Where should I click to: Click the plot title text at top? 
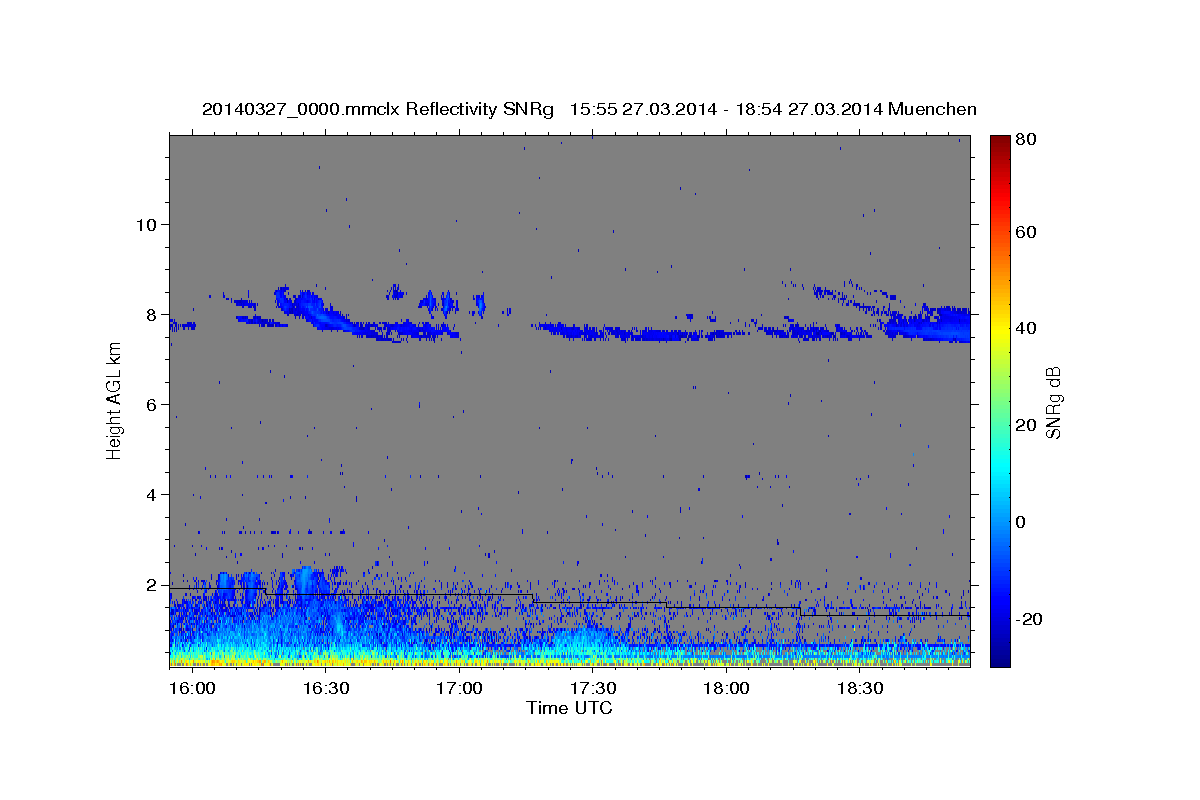[589, 109]
